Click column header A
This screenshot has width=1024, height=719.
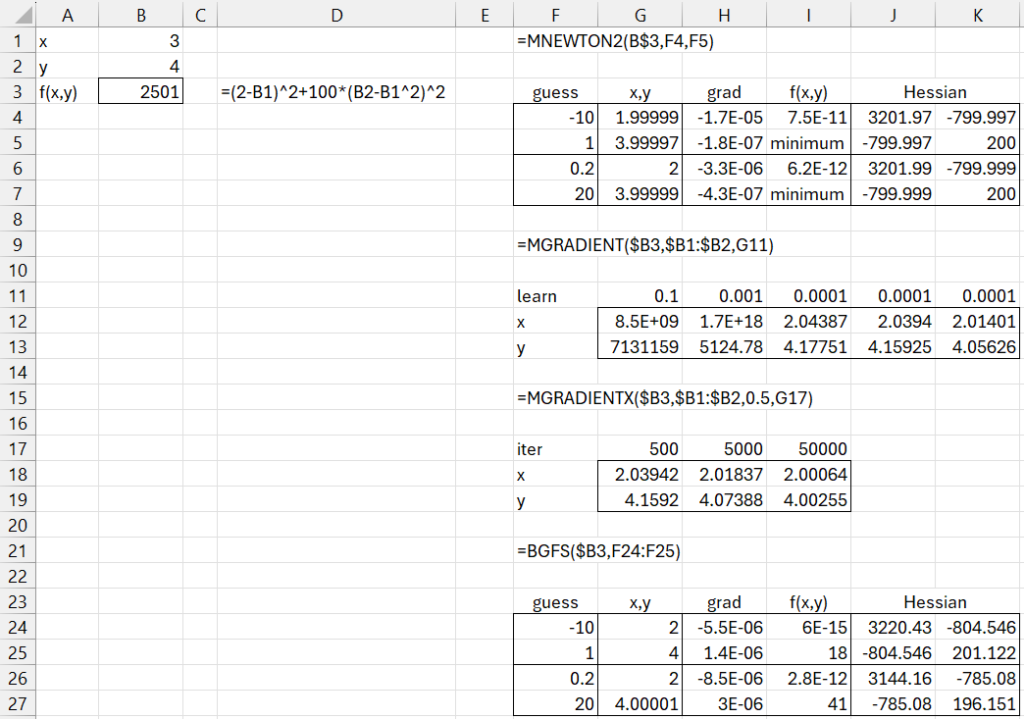pyautogui.click(x=68, y=14)
